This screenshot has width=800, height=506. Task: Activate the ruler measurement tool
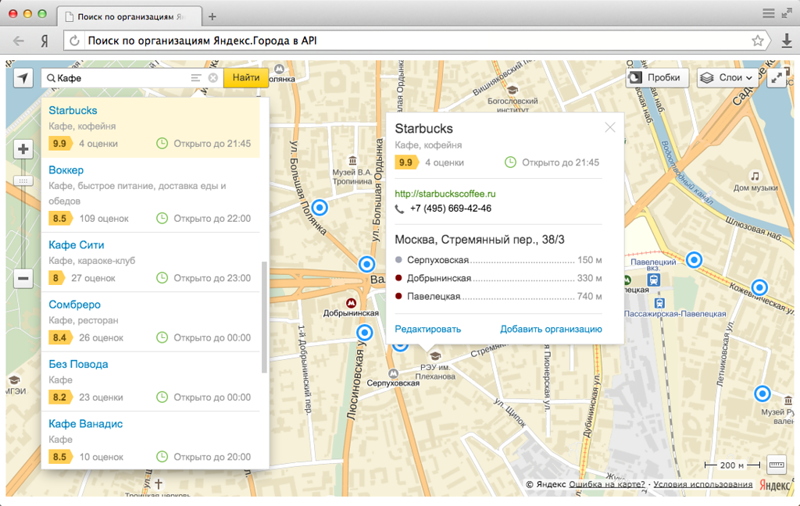point(777,465)
